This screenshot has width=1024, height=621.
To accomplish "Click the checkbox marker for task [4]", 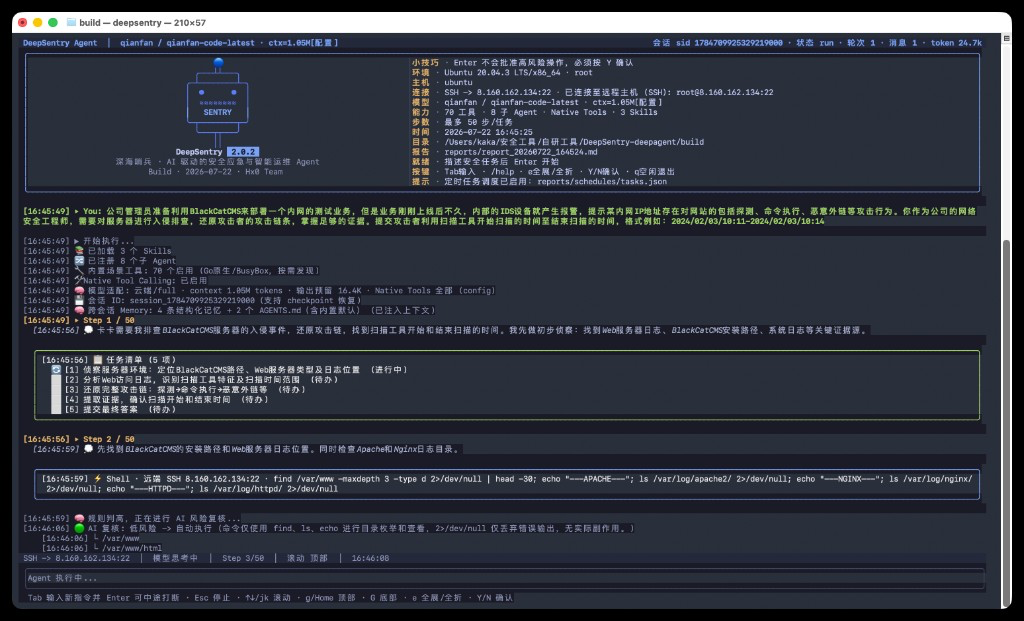I will [56, 400].
